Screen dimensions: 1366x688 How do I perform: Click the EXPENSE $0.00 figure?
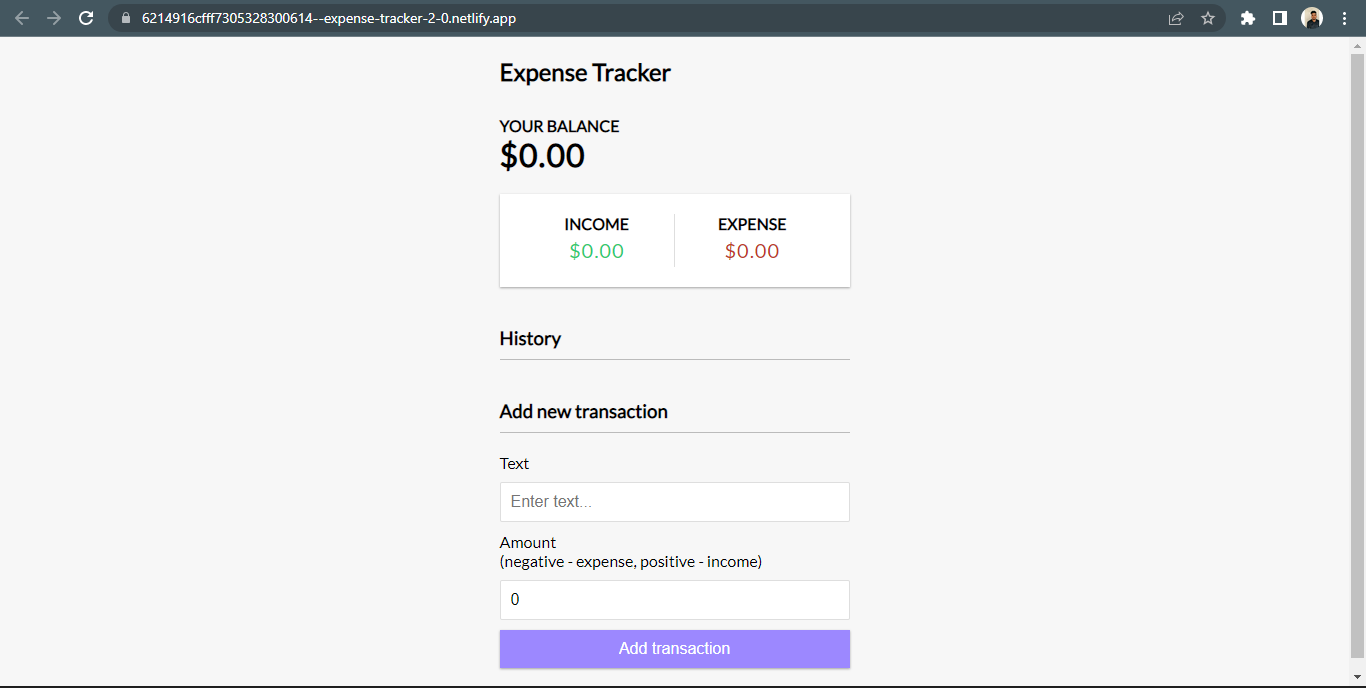click(x=751, y=251)
